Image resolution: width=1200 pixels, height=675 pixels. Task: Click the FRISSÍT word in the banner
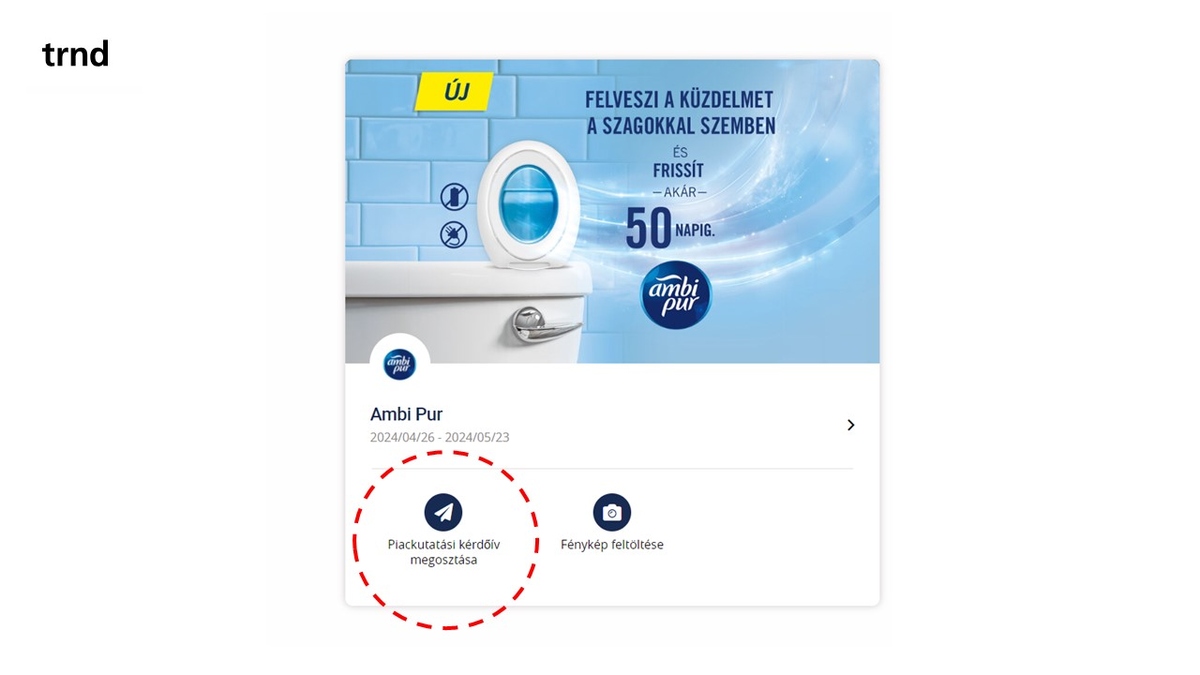click(x=680, y=170)
